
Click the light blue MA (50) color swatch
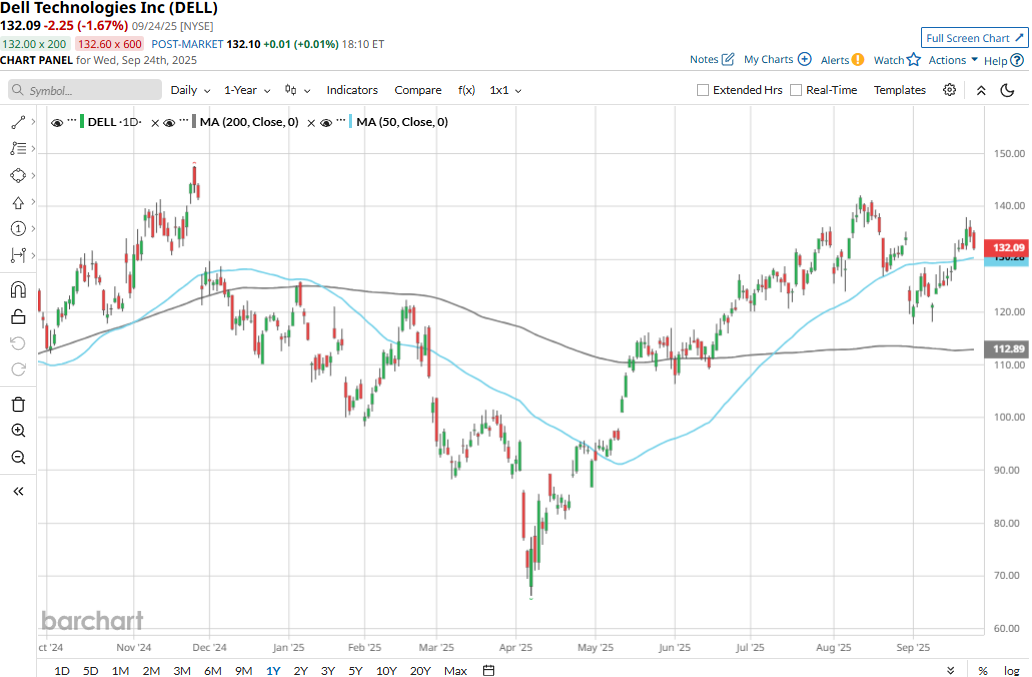point(349,122)
